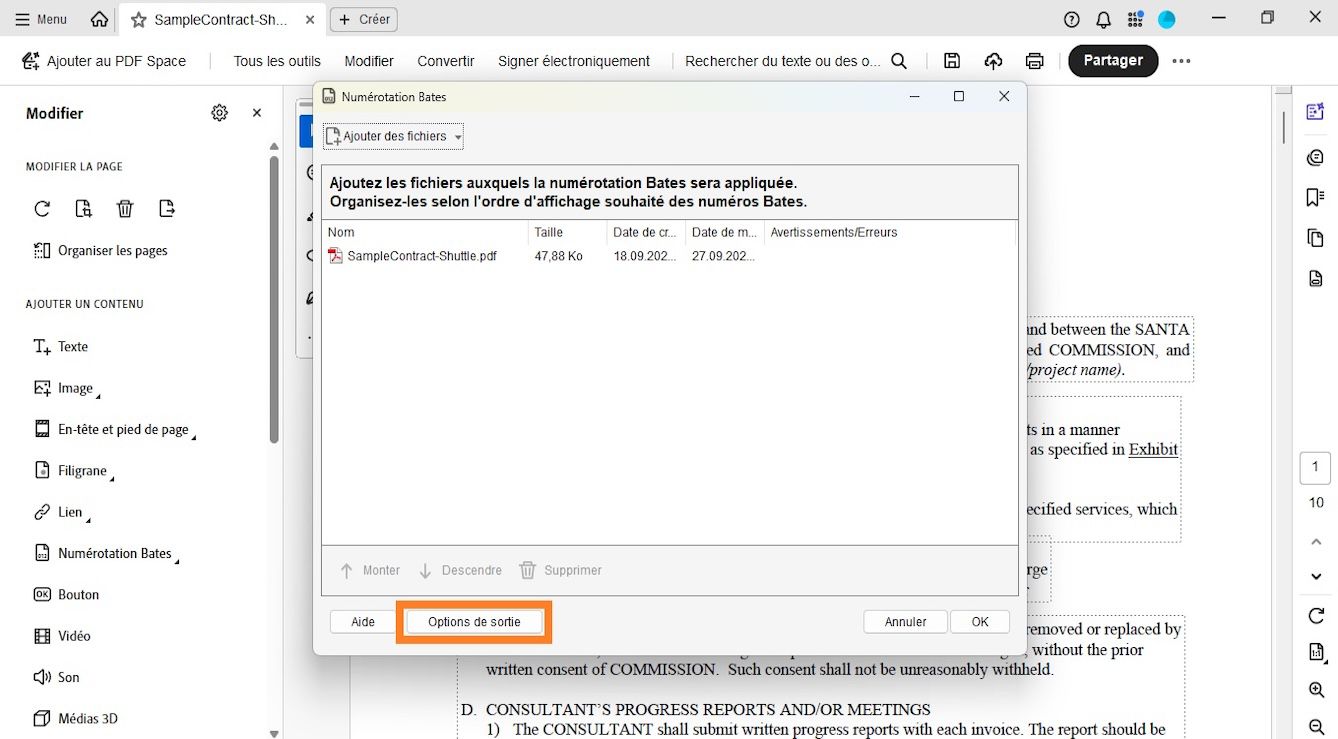Screen dimensions: 1338x739
Task: Click the rotate page icon under Modifier la page
Action: [41, 208]
